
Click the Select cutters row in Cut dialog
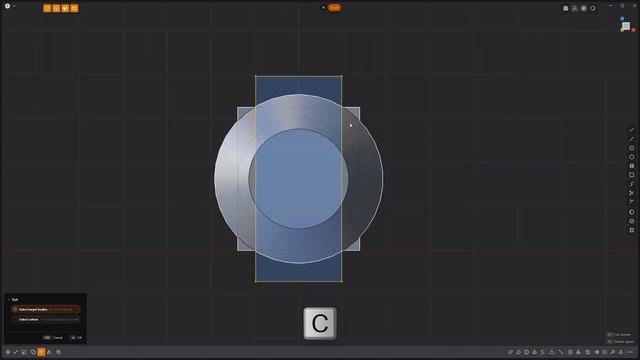click(x=46, y=320)
